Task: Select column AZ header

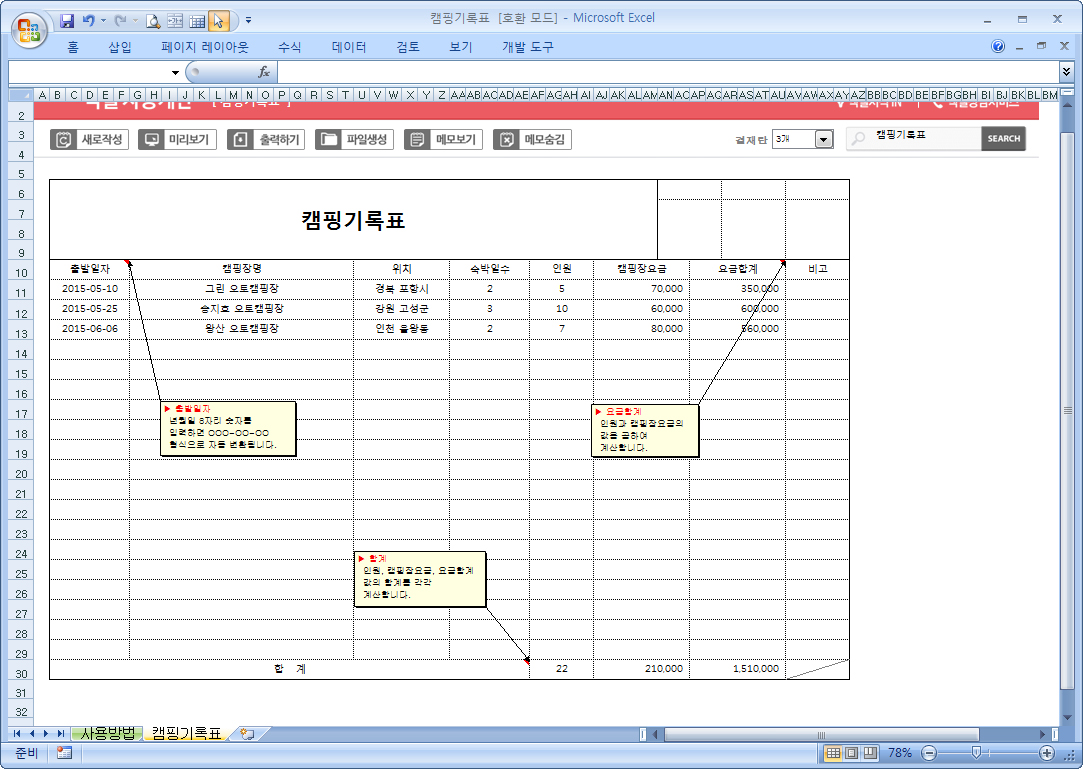Action: pyautogui.click(x=858, y=95)
